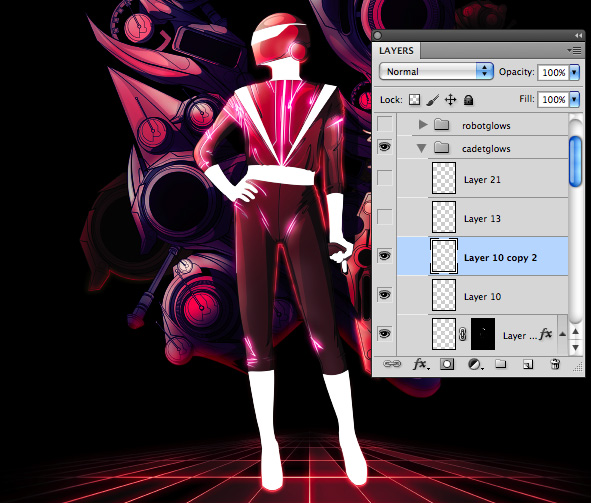Click the Layer 10 copy 2 thumbnail
The height and width of the screenshot is (503, 591).
(444, 256)
